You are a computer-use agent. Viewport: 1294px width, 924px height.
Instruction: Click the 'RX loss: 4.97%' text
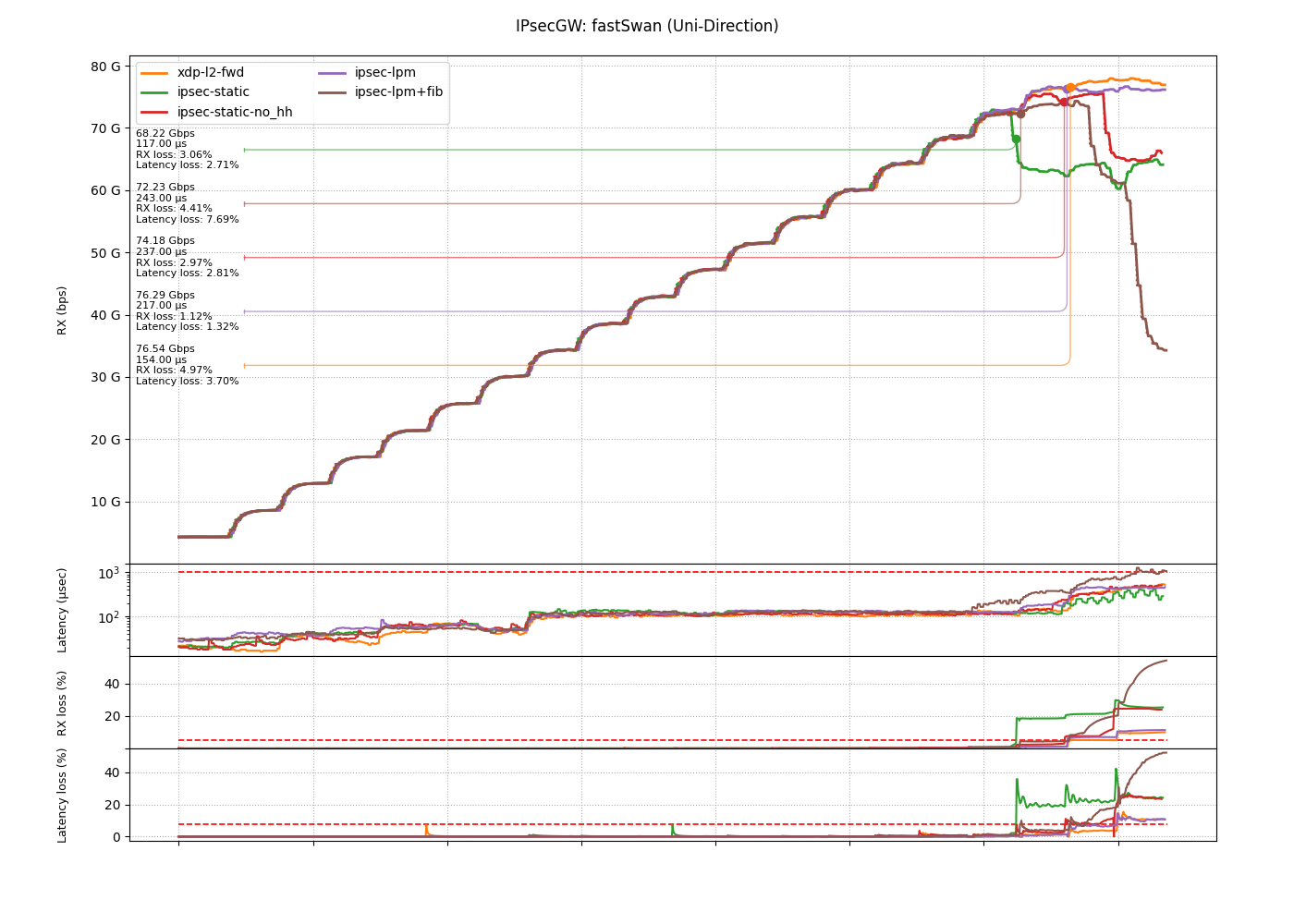click(174, 371)
